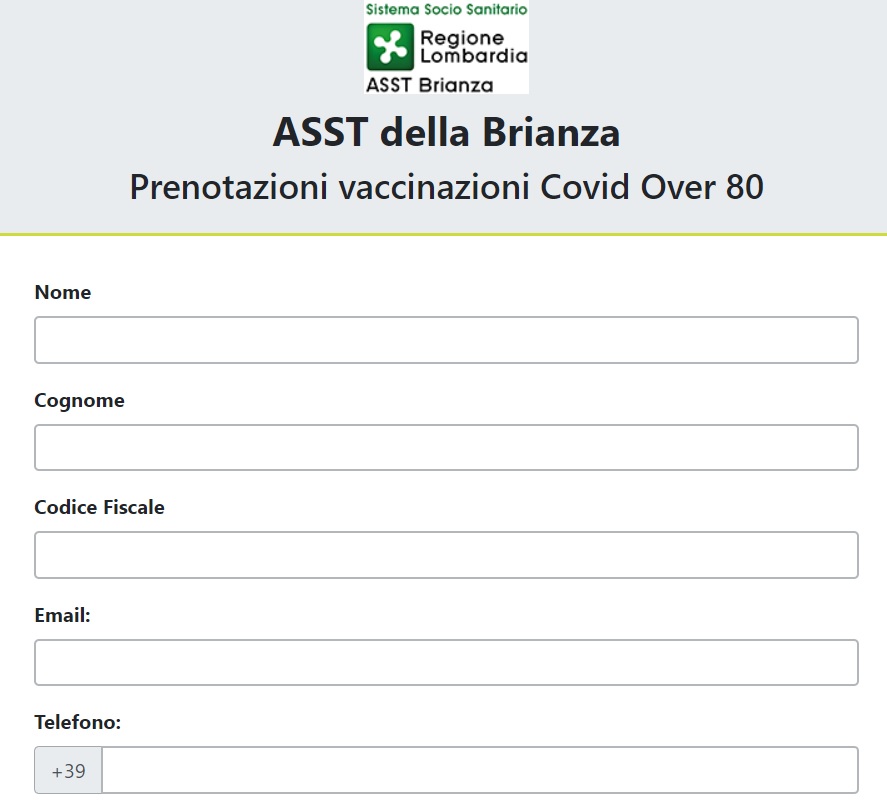Viewport: 887px width, 800px height.
Task: Click the 'Cognome' field label
Action: pos(79,401)
